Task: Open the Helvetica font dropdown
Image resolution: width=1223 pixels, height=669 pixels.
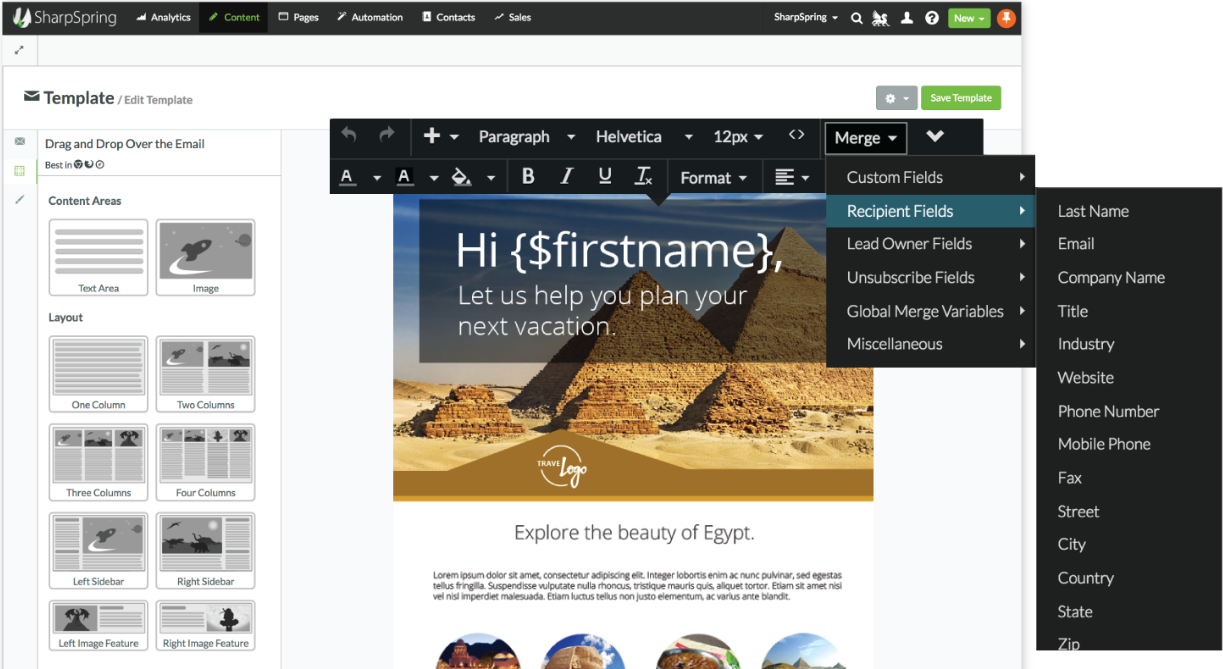Action: click(x=643, y=137)
